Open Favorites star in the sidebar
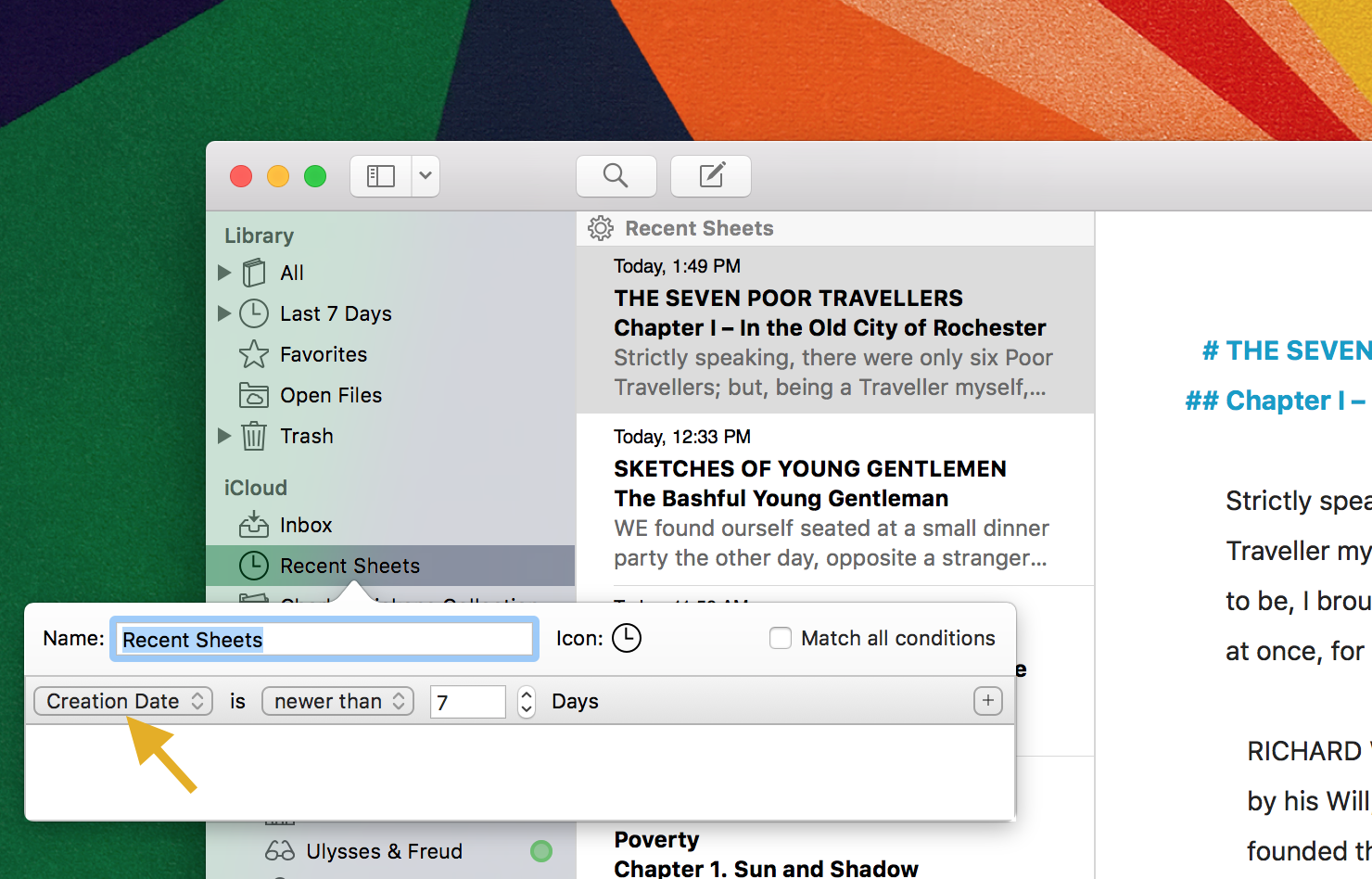1372x879 pixels. 254,354
